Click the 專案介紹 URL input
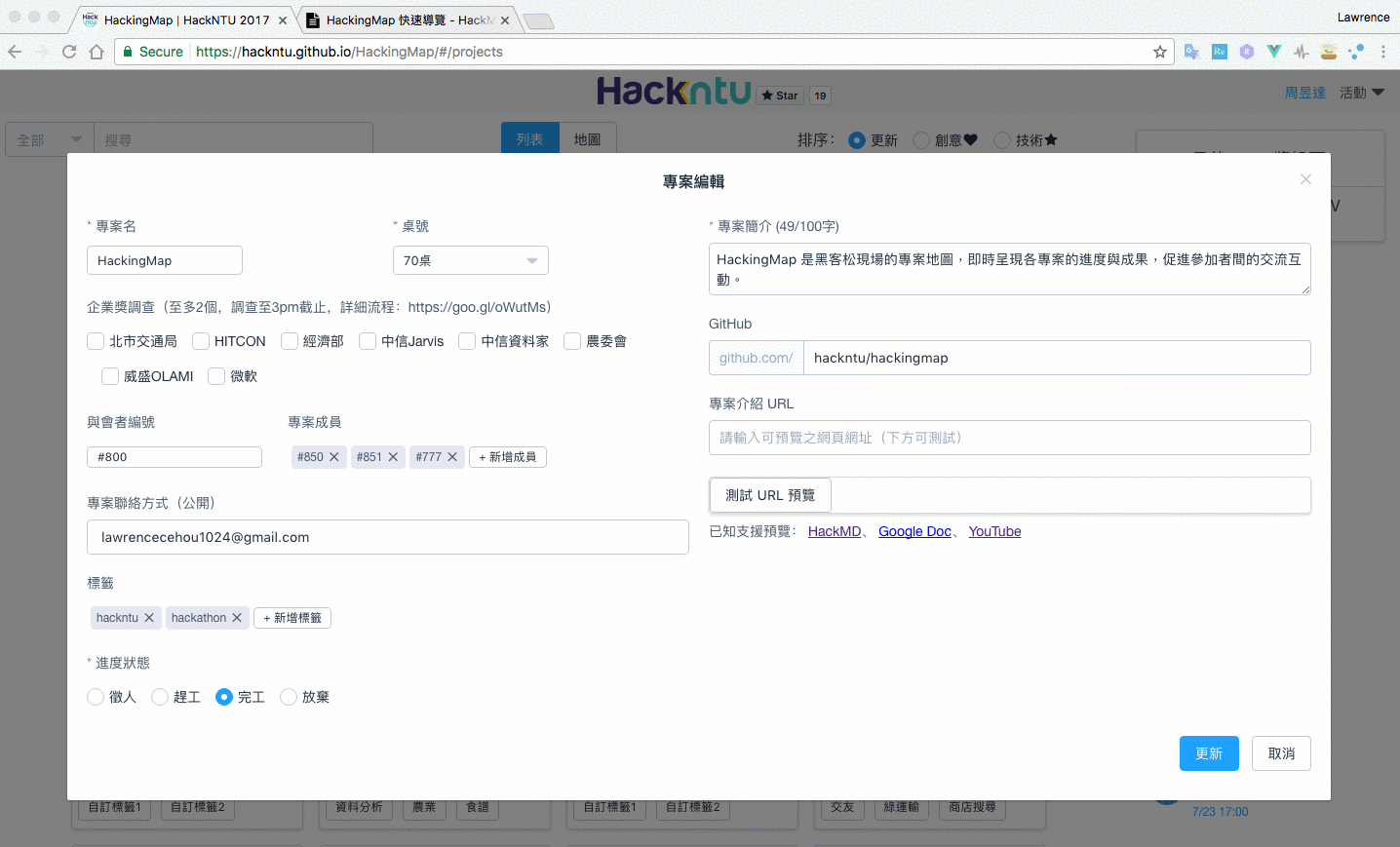This screenshot has height=847, width=1400. click(x=1010, y=438)
